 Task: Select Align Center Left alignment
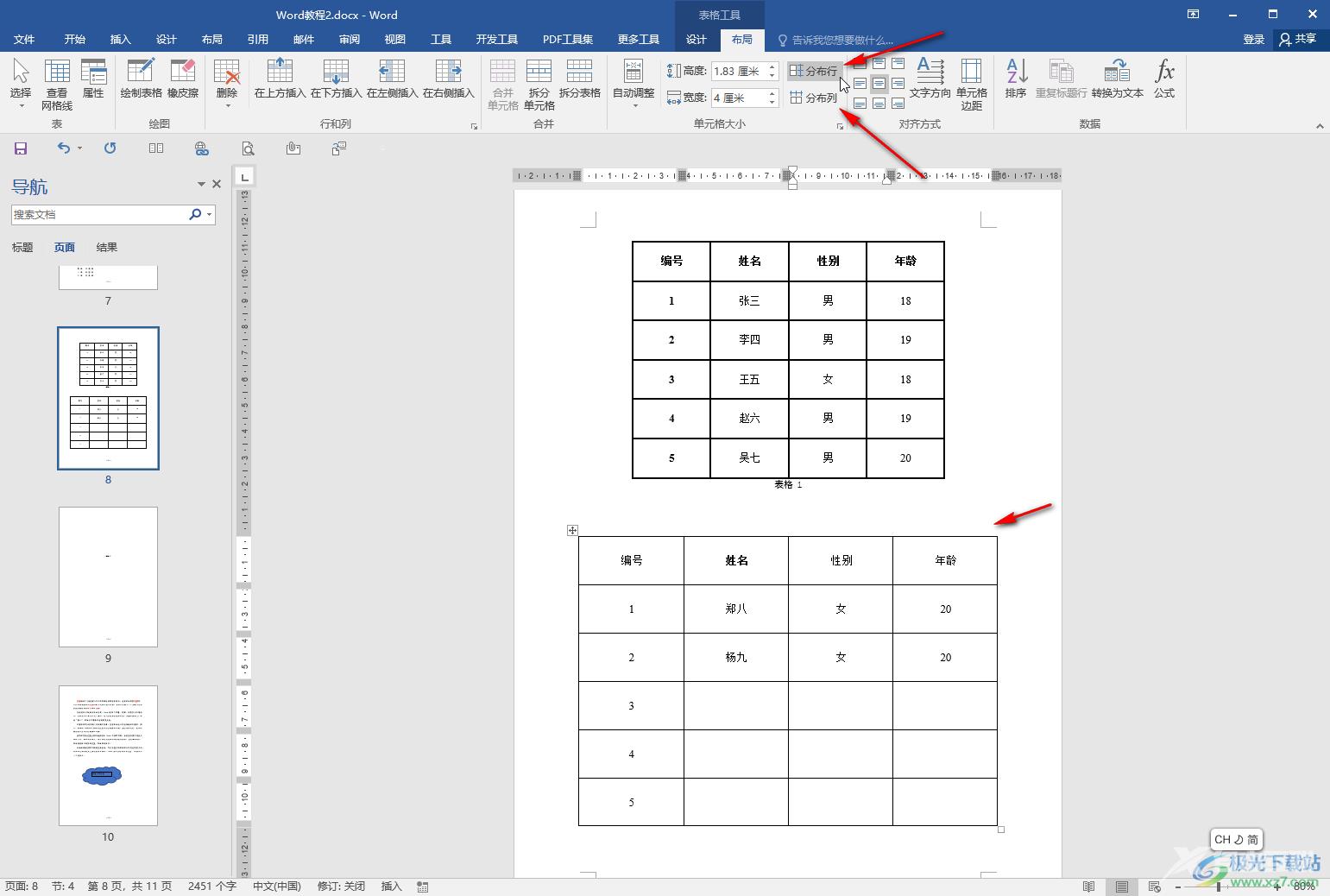click(860, 84)
